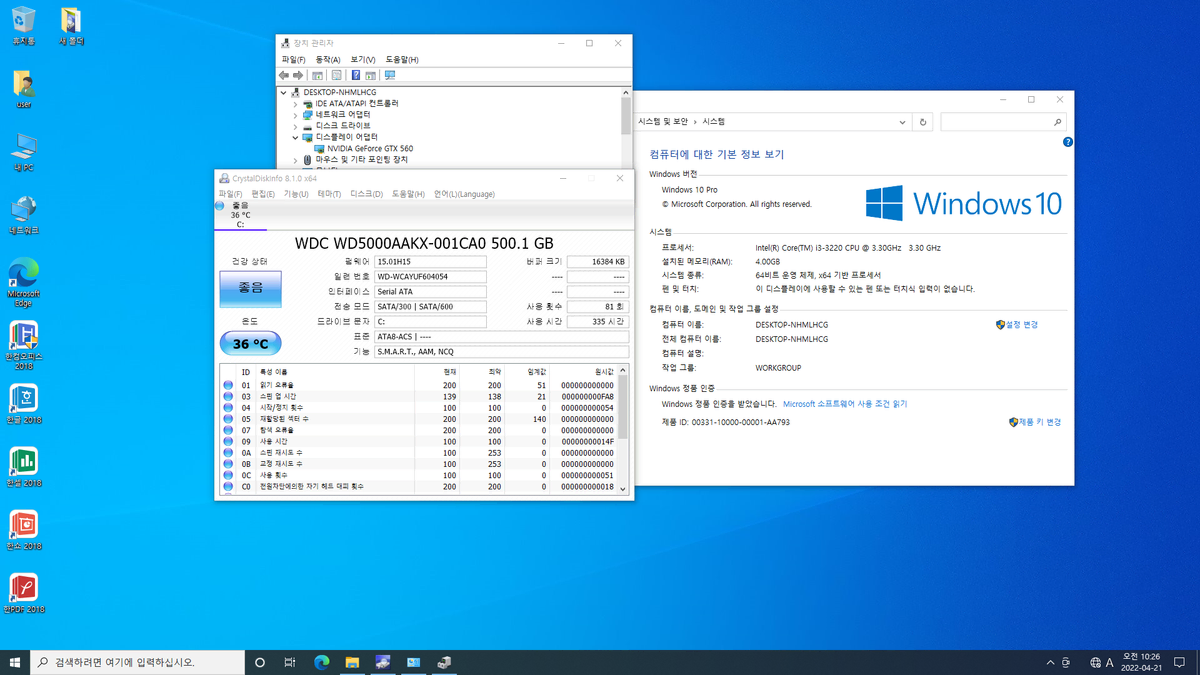This screenshot has width=1200, height=675.
Task: Click the network globe tray icon
Action: coord(1094,662)
